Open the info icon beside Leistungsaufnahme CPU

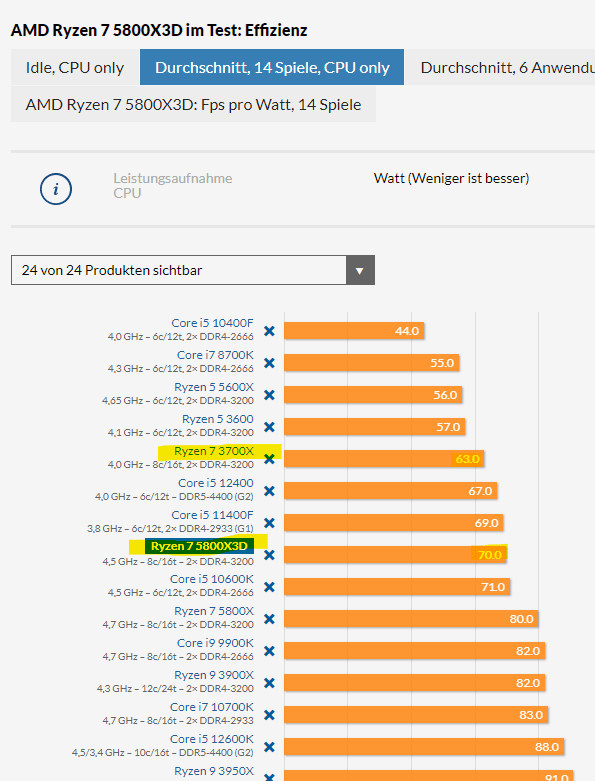[x=56, y=189]
